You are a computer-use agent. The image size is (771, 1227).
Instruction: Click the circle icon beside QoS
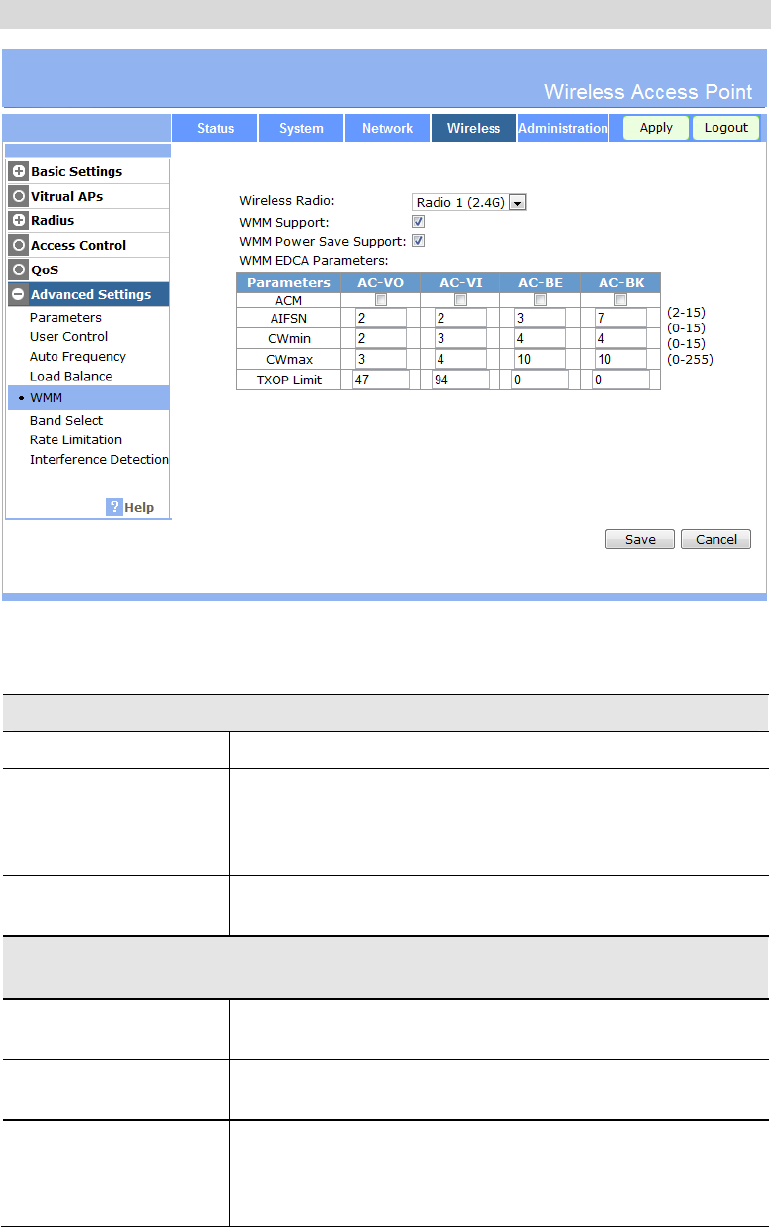(x=18, y=270)
